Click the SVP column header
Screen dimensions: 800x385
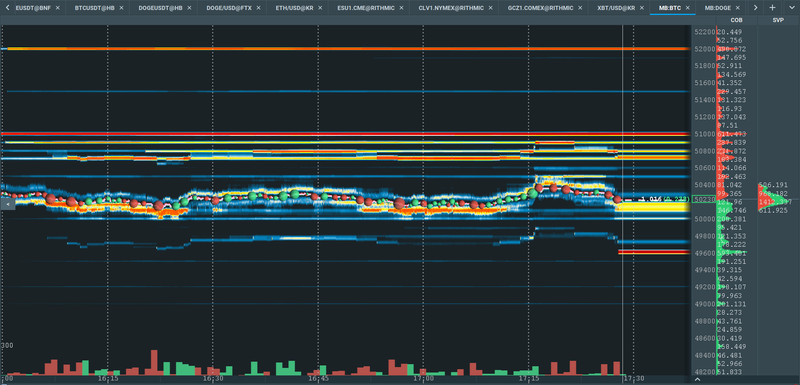pos(778,20)
